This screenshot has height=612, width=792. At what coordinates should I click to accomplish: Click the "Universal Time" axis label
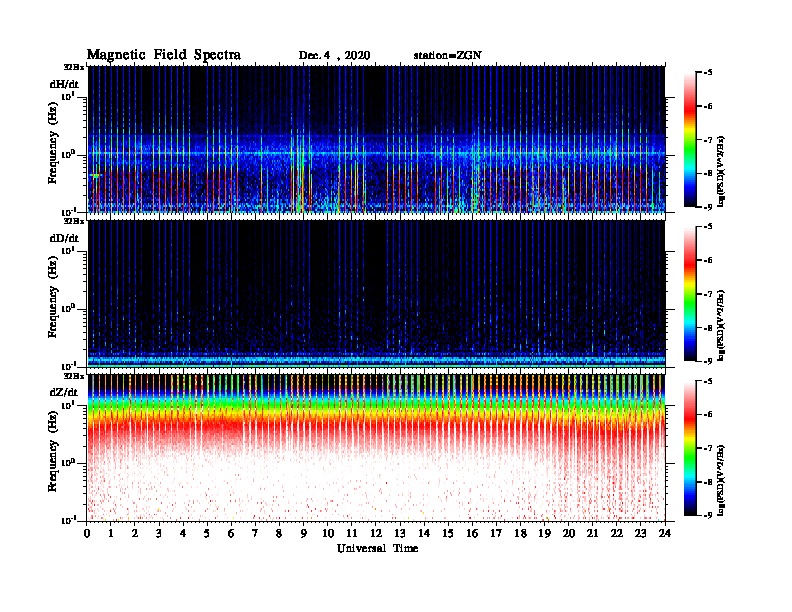378,549
